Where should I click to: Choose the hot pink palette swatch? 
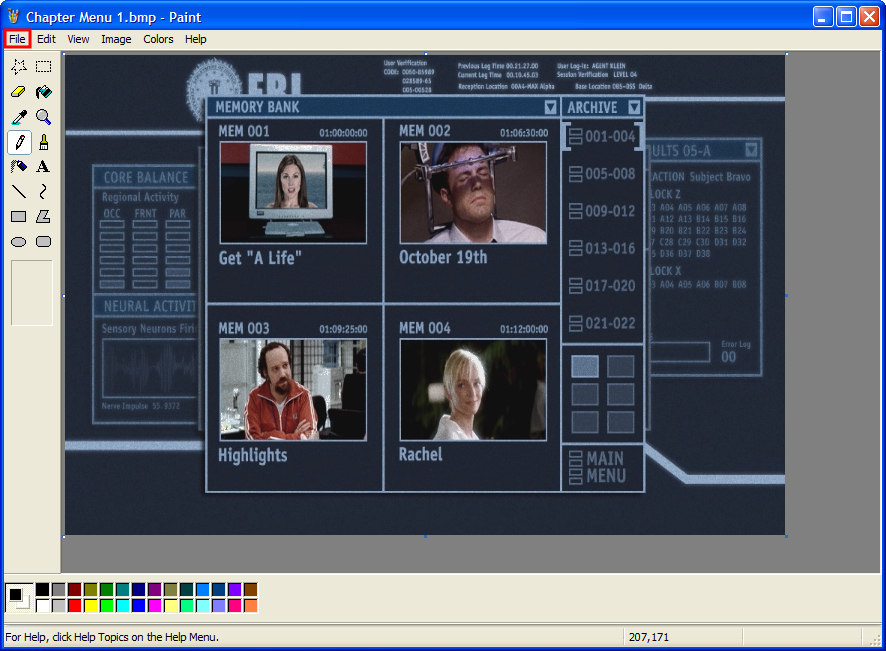coord(234,606)
